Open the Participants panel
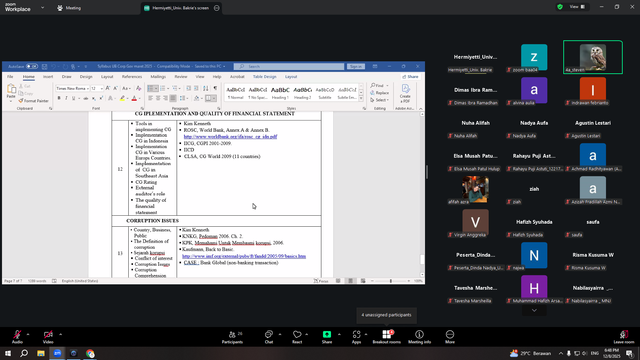 pyautogui.click(x=232, y=337)
